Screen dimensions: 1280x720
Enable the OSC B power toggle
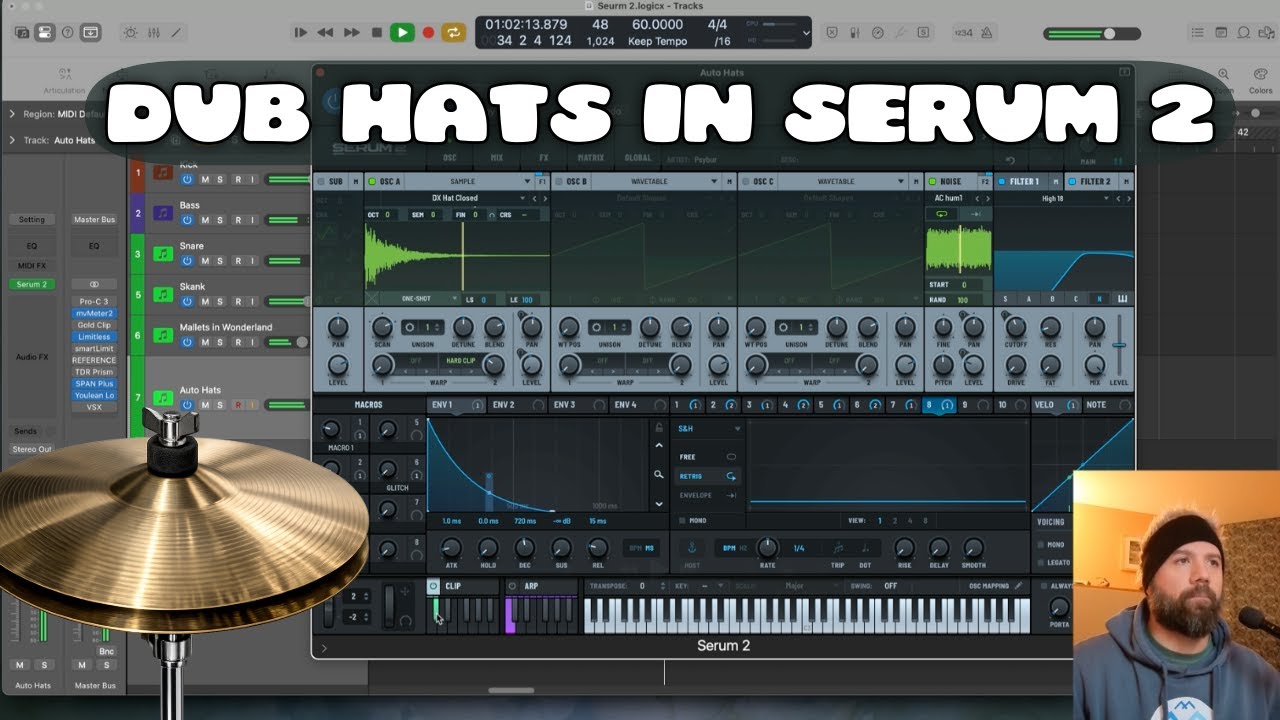559,182
